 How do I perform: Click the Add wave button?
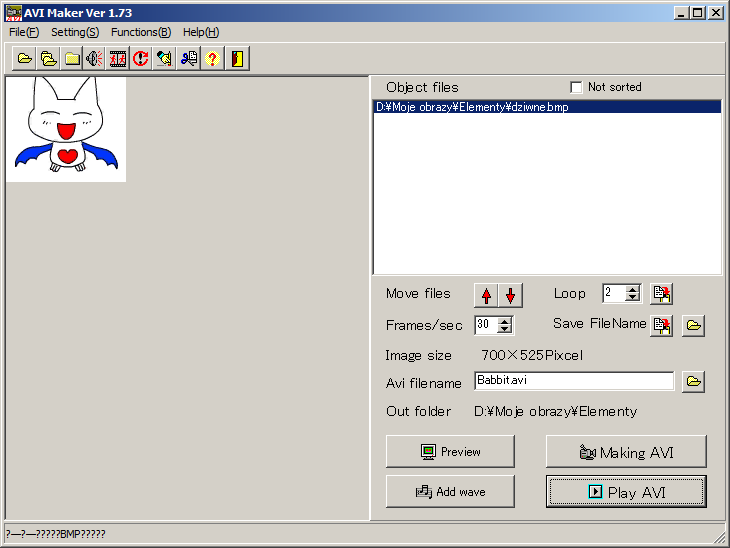[450, 492]
